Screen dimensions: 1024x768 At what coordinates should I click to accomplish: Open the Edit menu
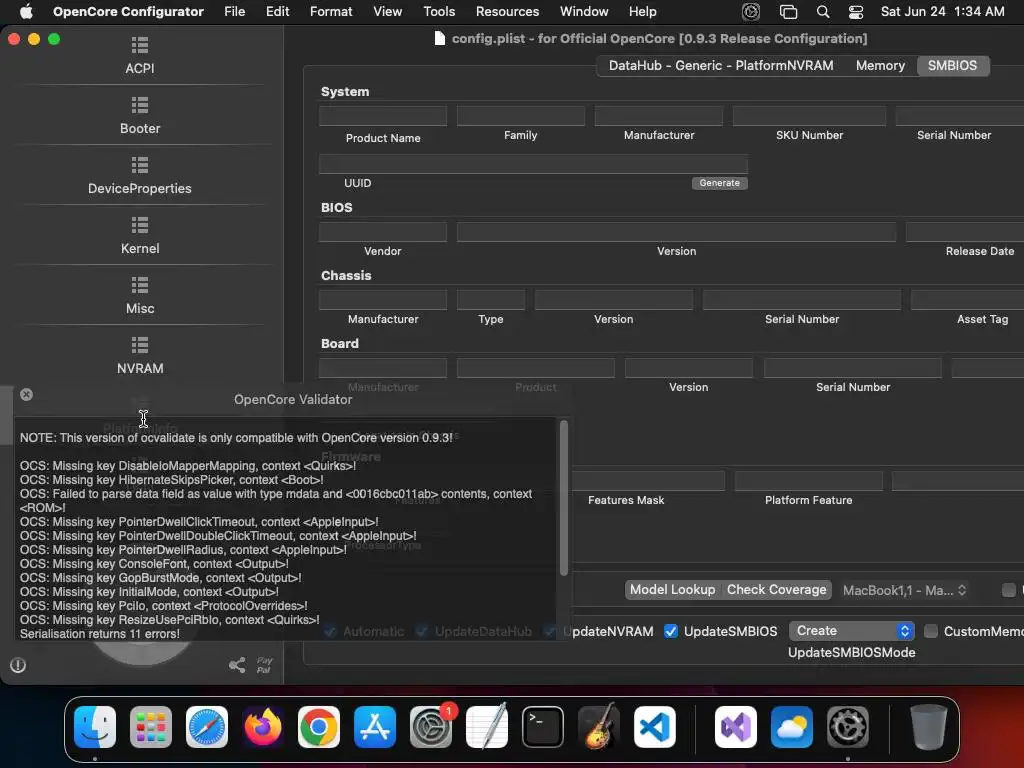pos(278,12)
